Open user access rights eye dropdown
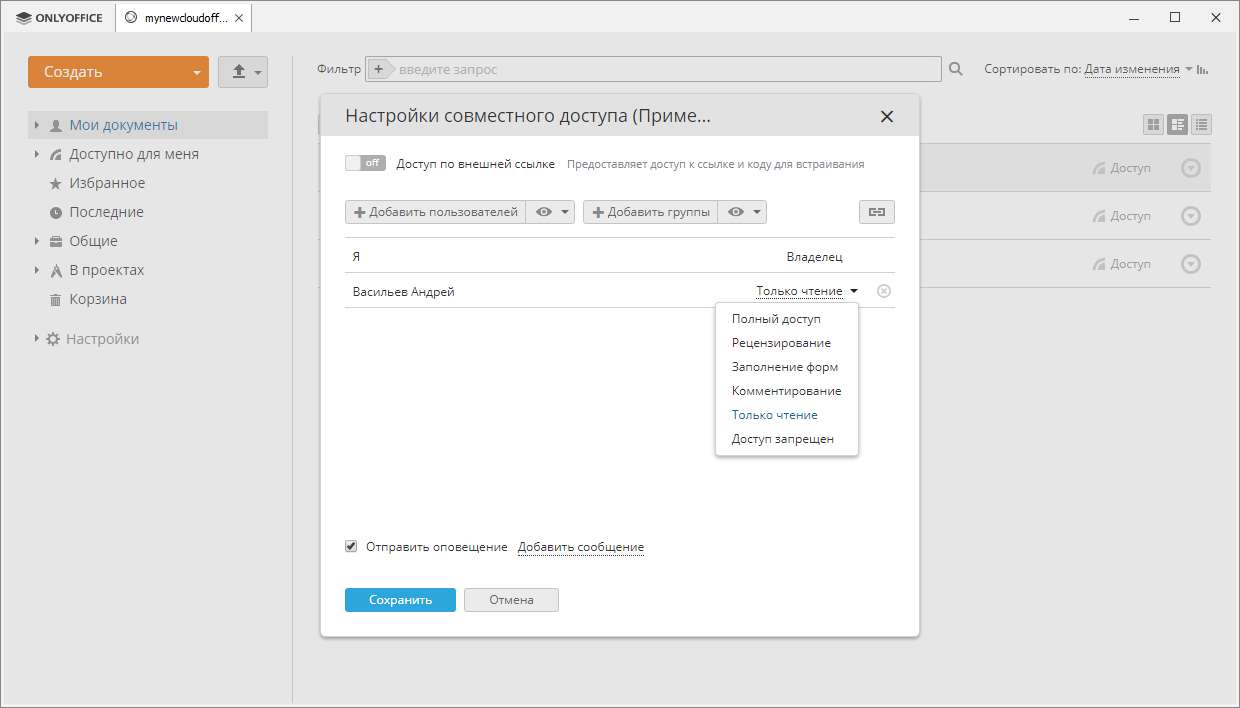Screen dimensions: 1240x708 pyautogui.click(x=550, y=212)
